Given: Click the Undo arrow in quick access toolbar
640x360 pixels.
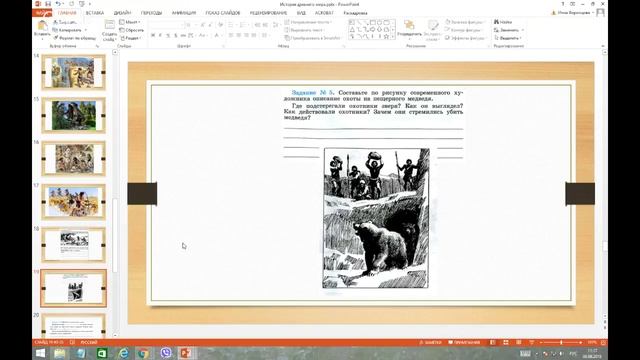Looking at the screenshot, I should (x=58, y=4).
